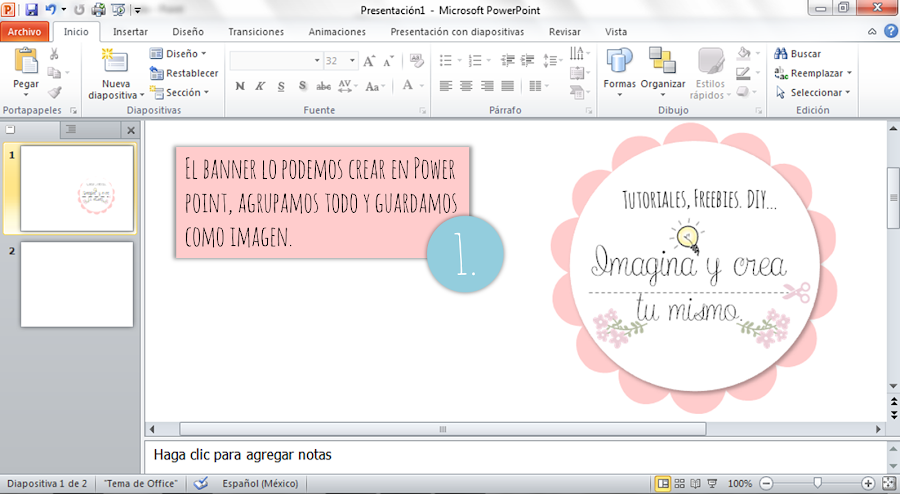
Task: Open the Estilos rápidos gallery
Action: (710, 73)
